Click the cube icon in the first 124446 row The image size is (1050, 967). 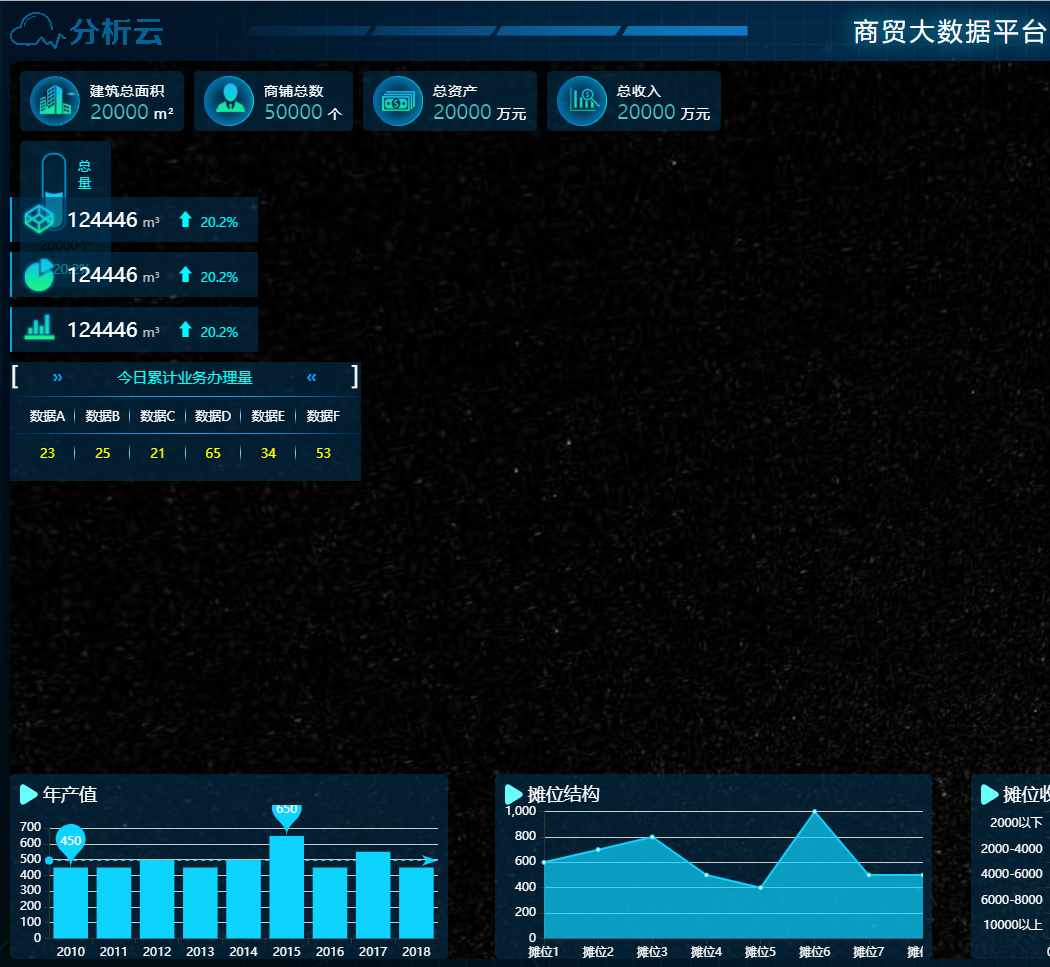(x=39, y=220)
